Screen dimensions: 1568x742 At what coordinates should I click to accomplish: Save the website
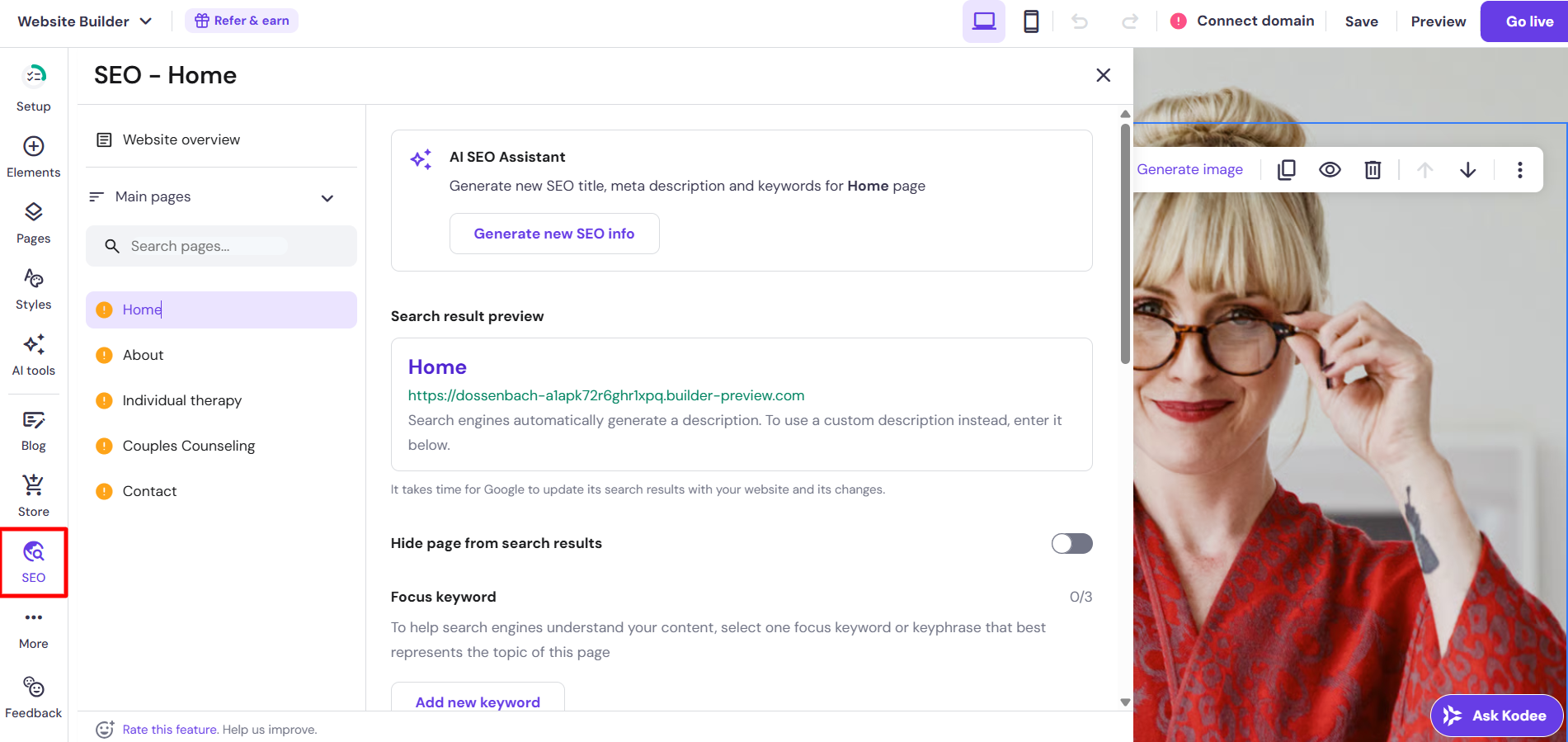[x=1361, y=21]
